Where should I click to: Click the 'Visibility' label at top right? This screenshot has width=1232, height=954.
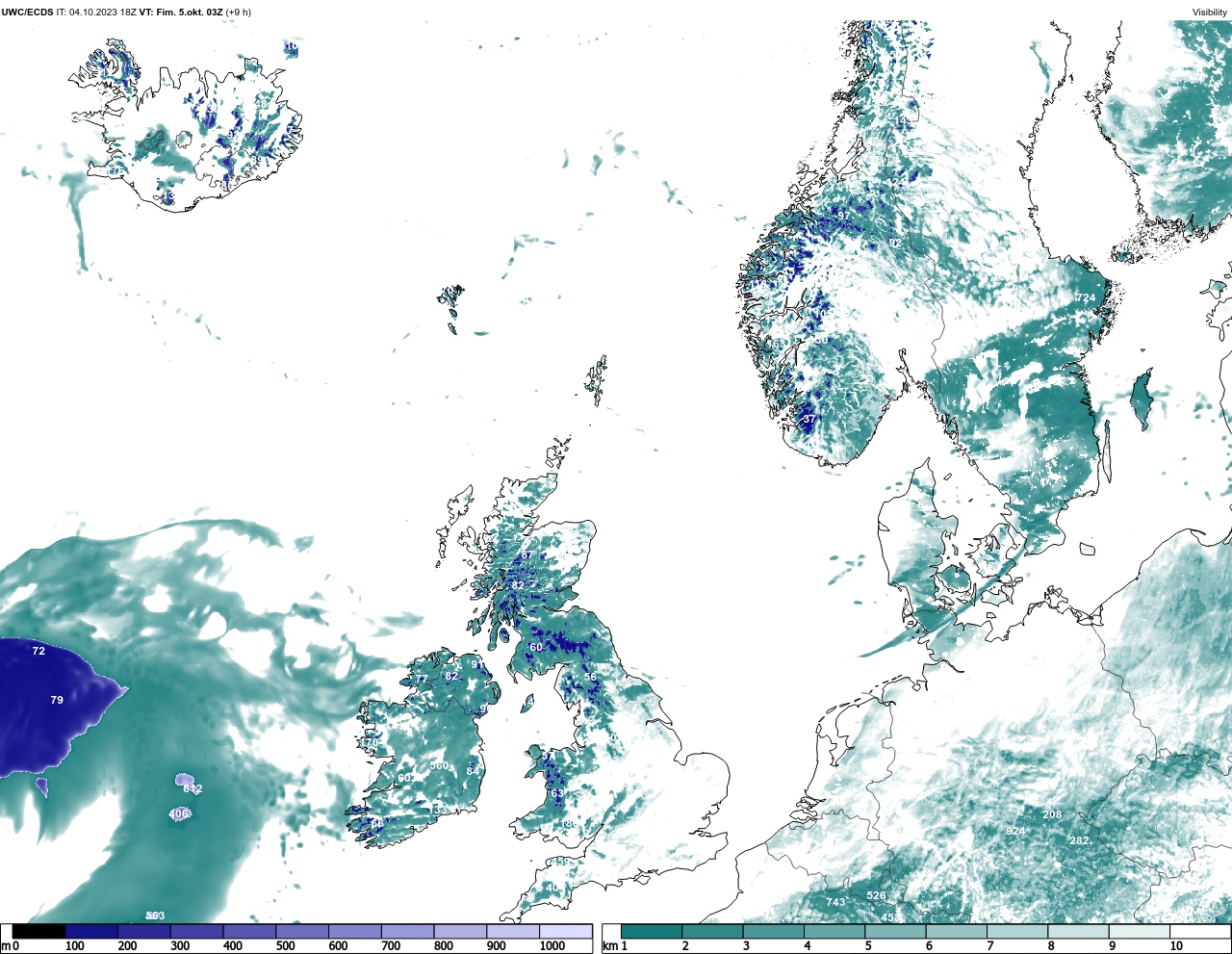[x=1210, y=13]
